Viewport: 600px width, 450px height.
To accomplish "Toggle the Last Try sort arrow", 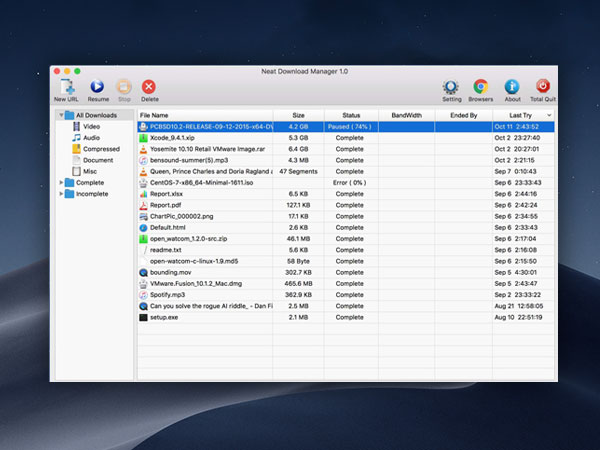I will (549, 115).
